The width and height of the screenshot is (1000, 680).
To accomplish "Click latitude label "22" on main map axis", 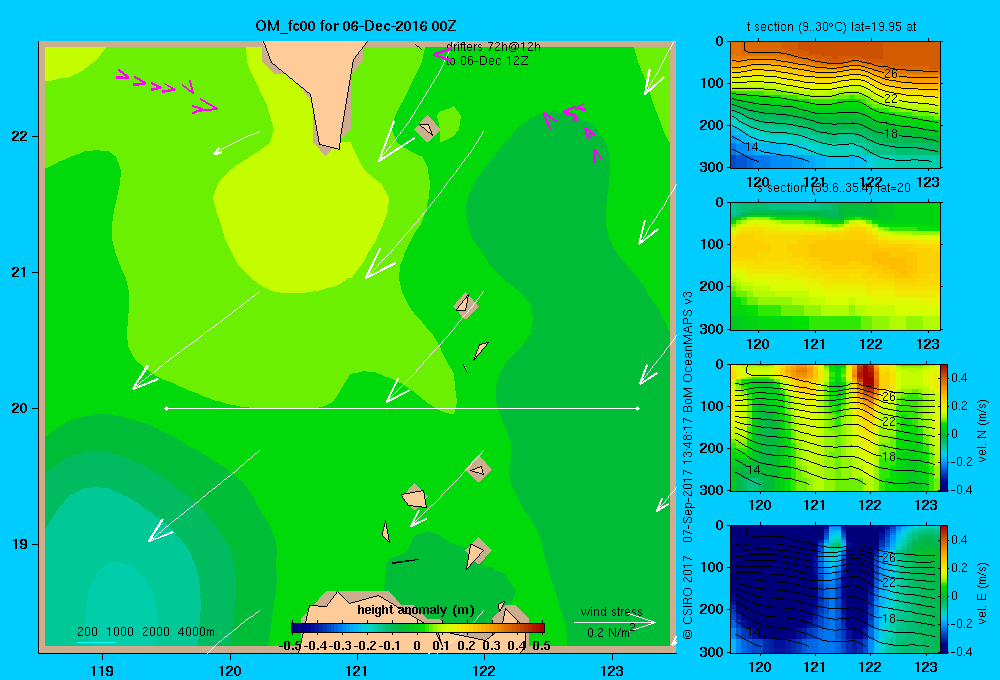I will click(x=19, y=136).
